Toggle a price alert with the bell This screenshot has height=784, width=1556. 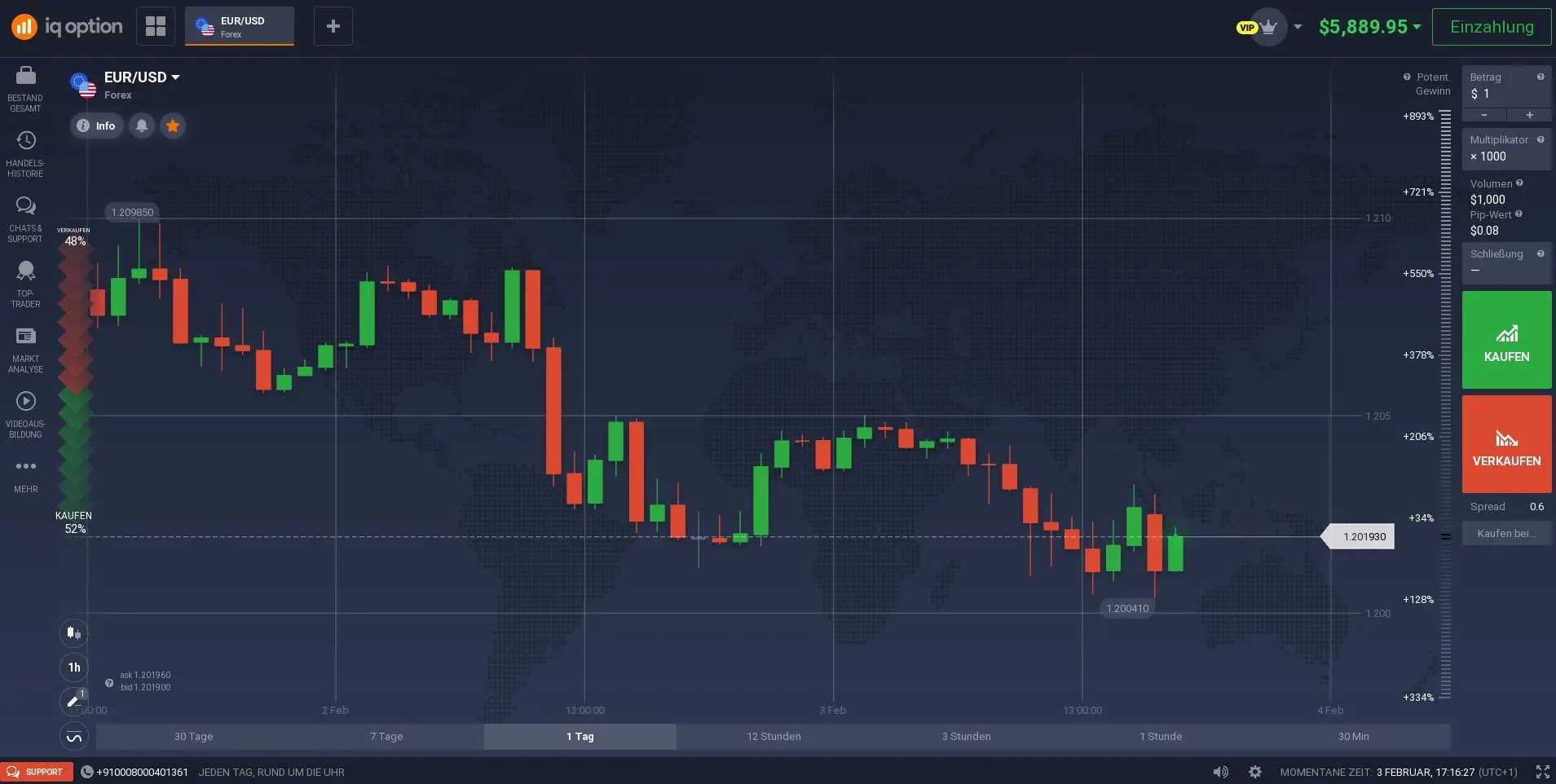click(142, 126)
